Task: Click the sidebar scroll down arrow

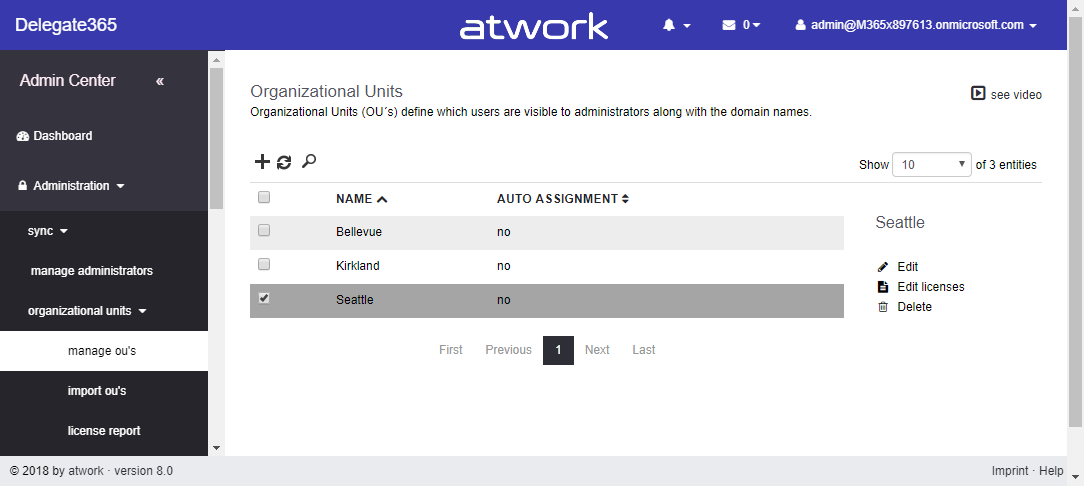Action: point(216,447)
